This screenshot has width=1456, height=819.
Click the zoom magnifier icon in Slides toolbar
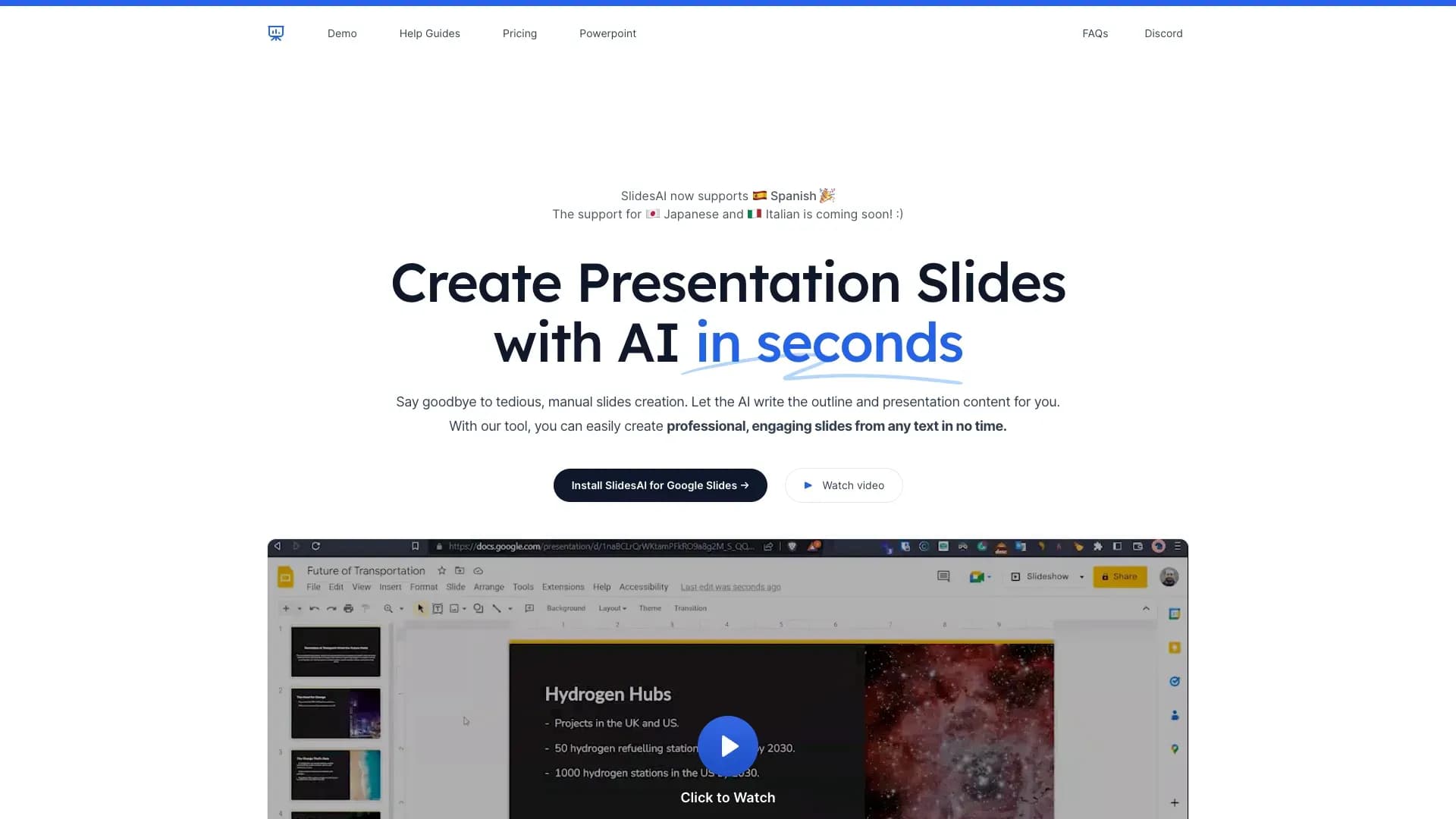click(x=388, y=608)
